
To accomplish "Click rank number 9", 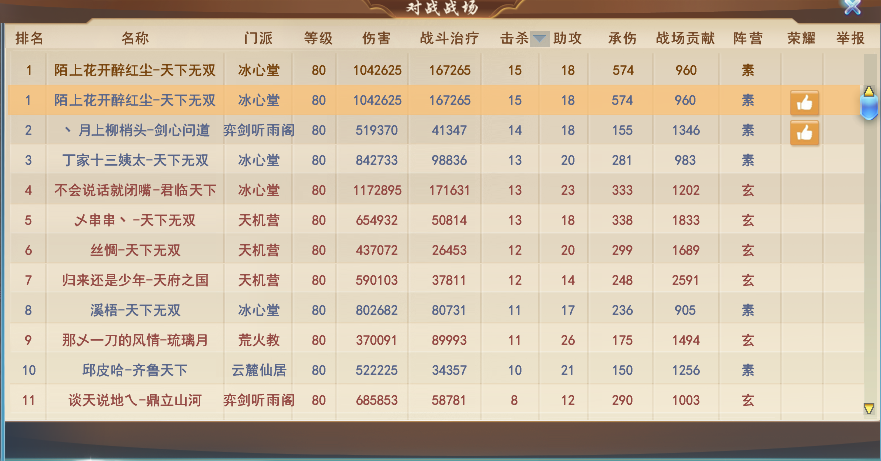I will [x=28, y=340].
